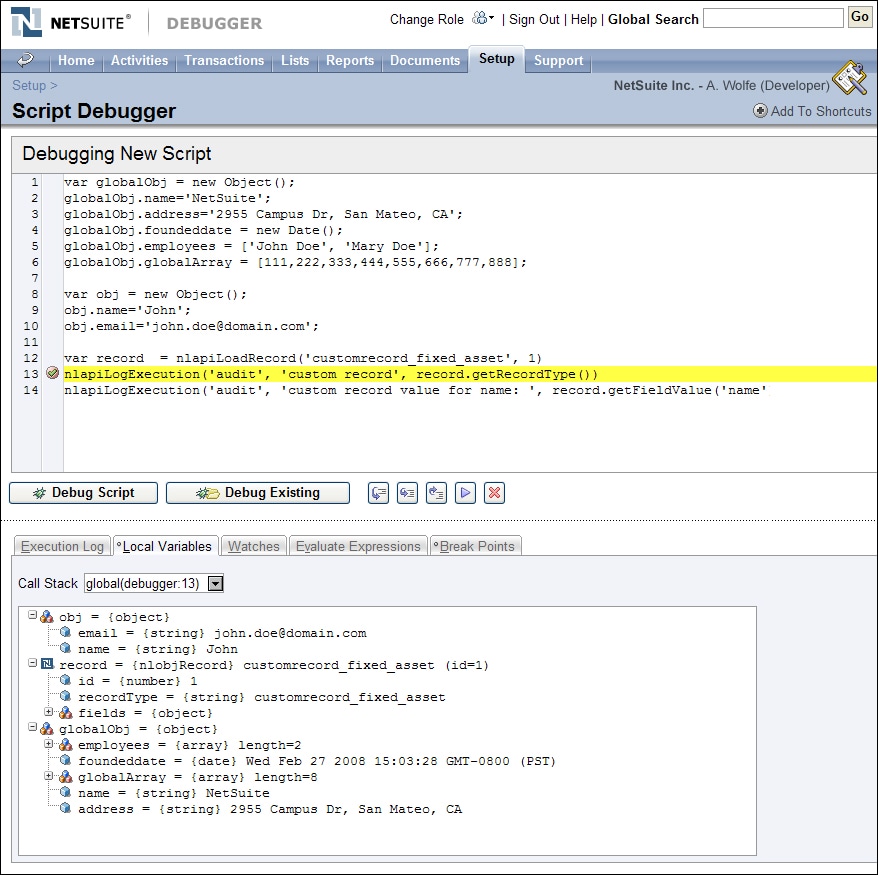Select the Local Variables tab
This screenshot has height=875, width=878.
(x=166, y=546)
